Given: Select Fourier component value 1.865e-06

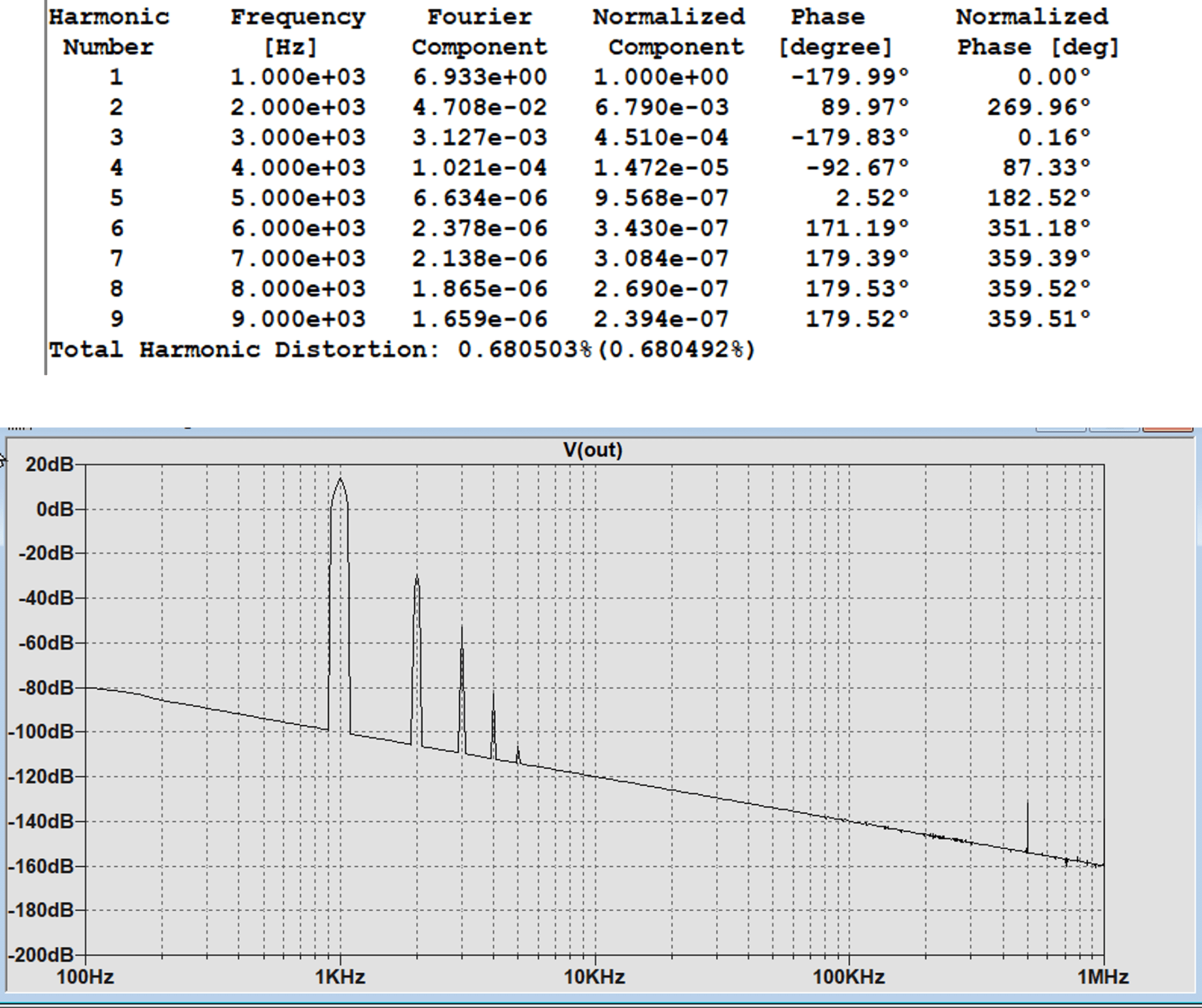Looking at the screenshot, I should coord(480,289).
